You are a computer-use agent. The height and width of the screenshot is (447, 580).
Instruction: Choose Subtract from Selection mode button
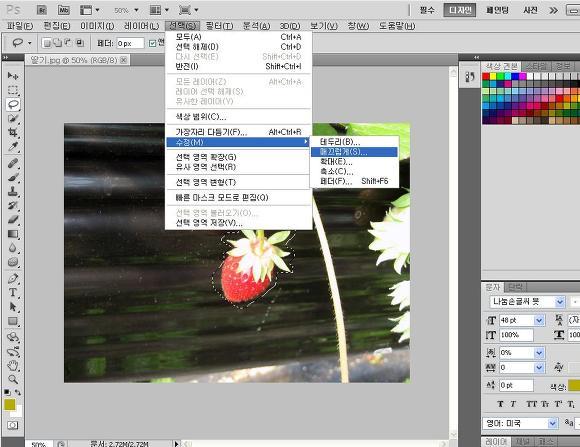pyautogui.click(x=68, y=43)
